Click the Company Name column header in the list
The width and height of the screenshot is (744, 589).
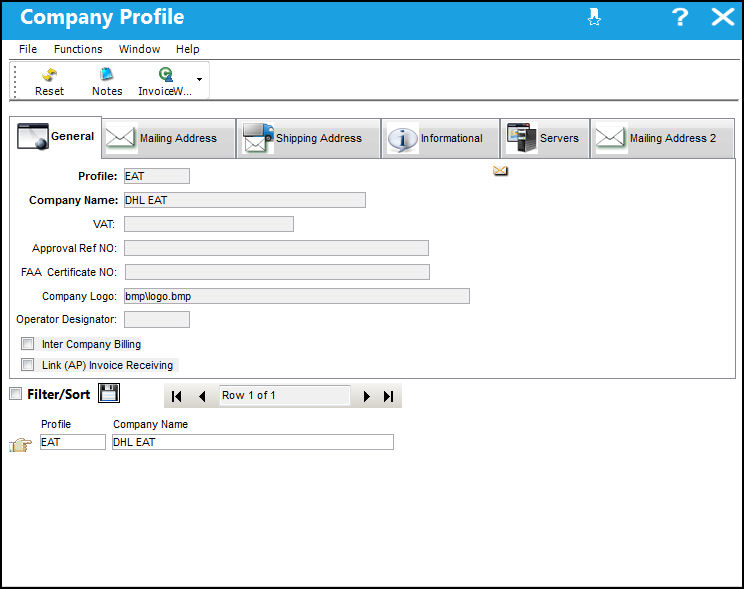[x=150, y=424]
